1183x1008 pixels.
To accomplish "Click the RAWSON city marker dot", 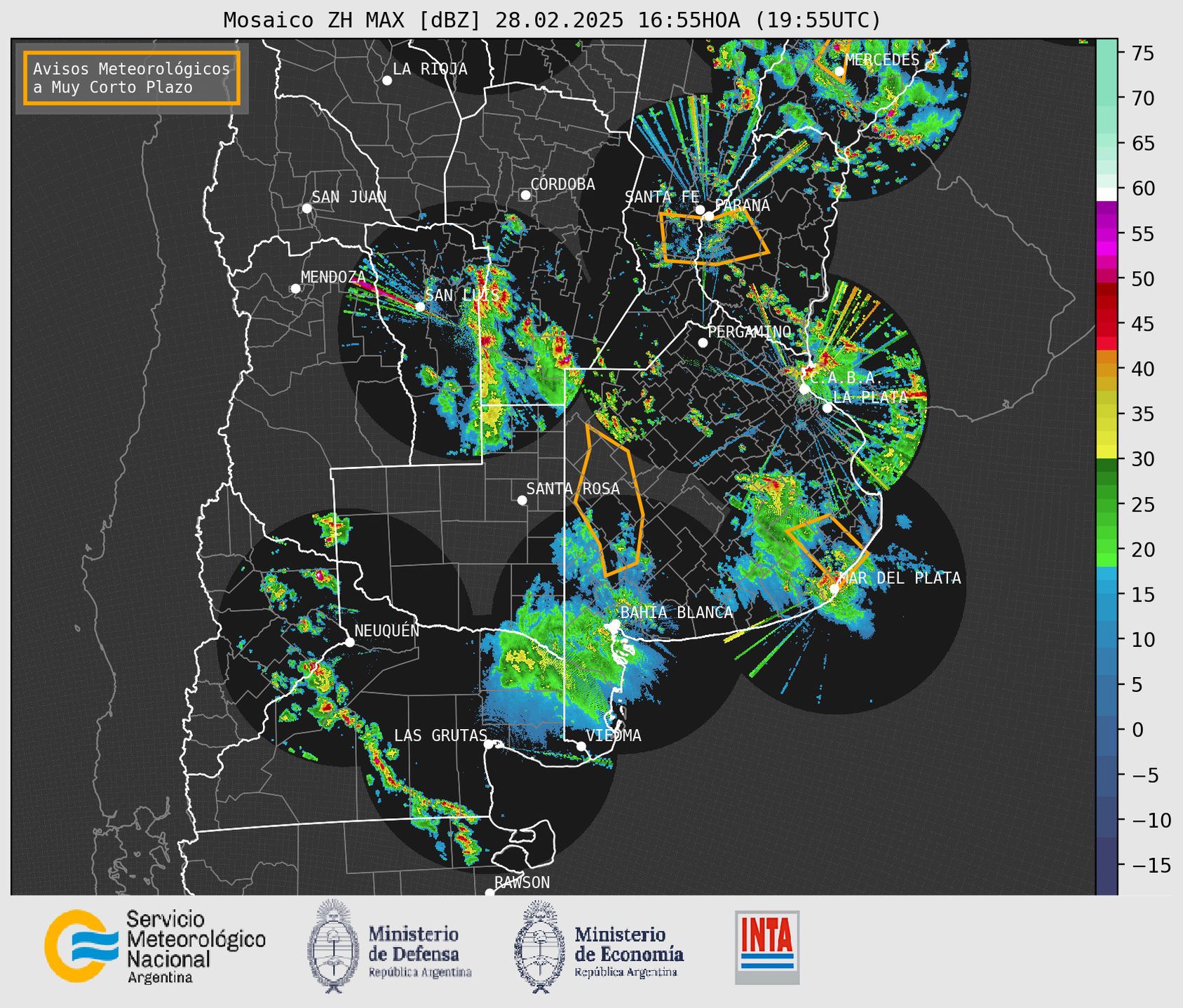I will (489, 893).
